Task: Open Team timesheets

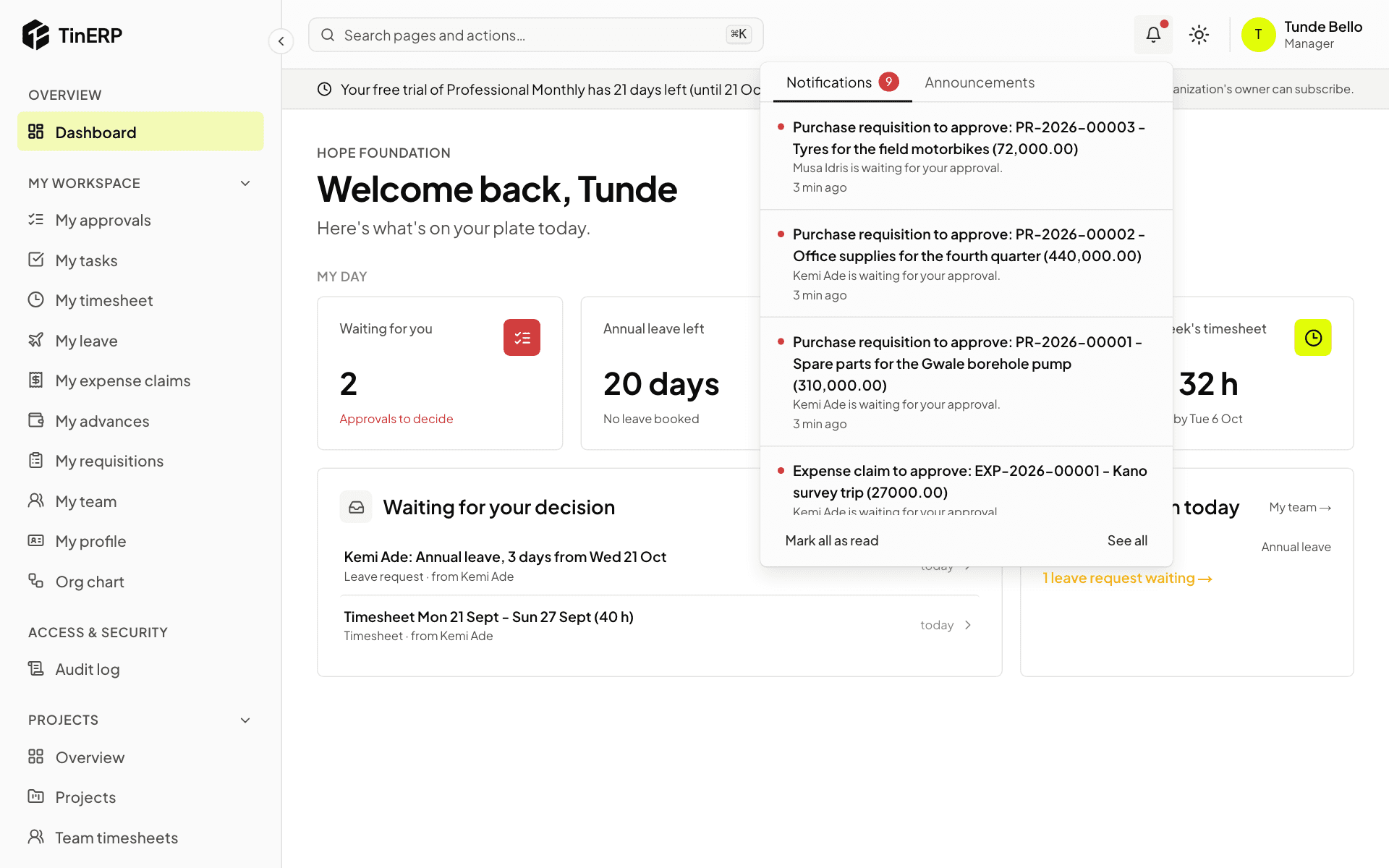Action: click(140, 838)
